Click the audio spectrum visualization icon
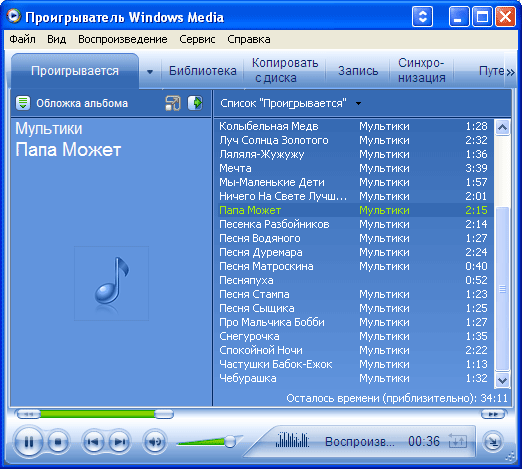Viewport: 522px width, 469px height. pos(292,440)
